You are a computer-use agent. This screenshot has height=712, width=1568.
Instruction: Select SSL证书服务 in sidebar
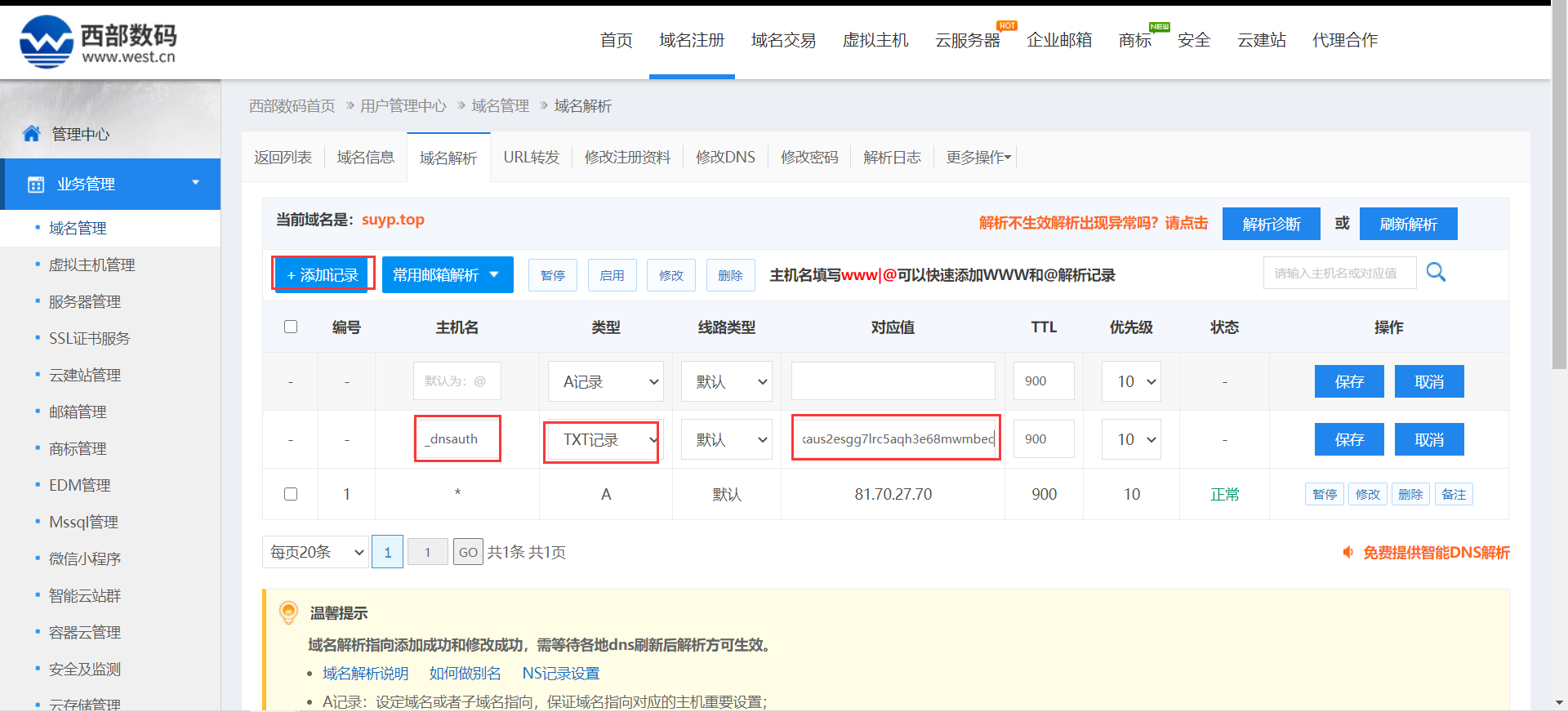pyautogui.click(x=89, y=338)
